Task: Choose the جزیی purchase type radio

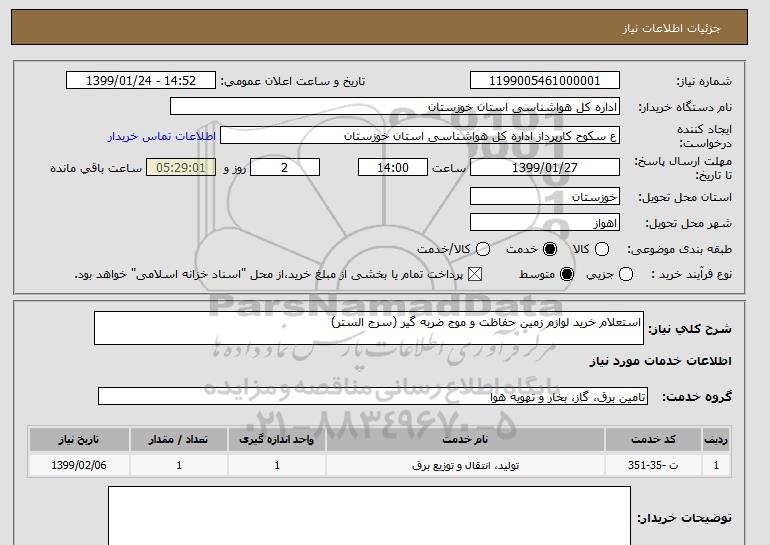Action: (626, 274)
